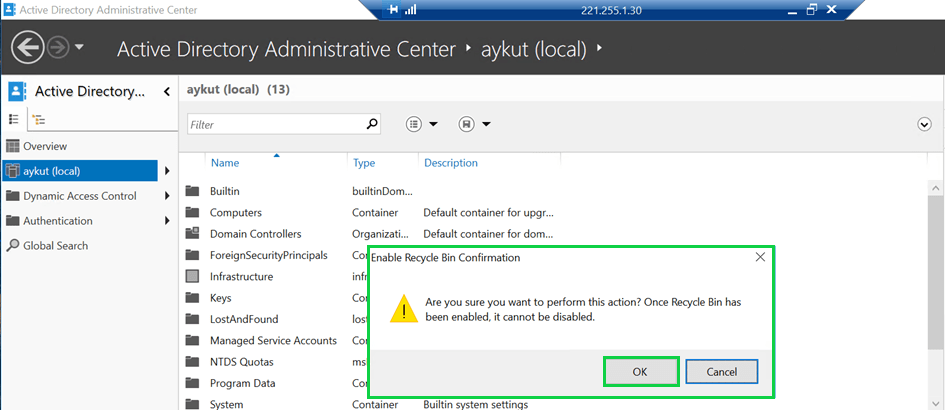Switch to list view navigation tab
Viewport: 945px width, 410px height.
pos(14,119)
